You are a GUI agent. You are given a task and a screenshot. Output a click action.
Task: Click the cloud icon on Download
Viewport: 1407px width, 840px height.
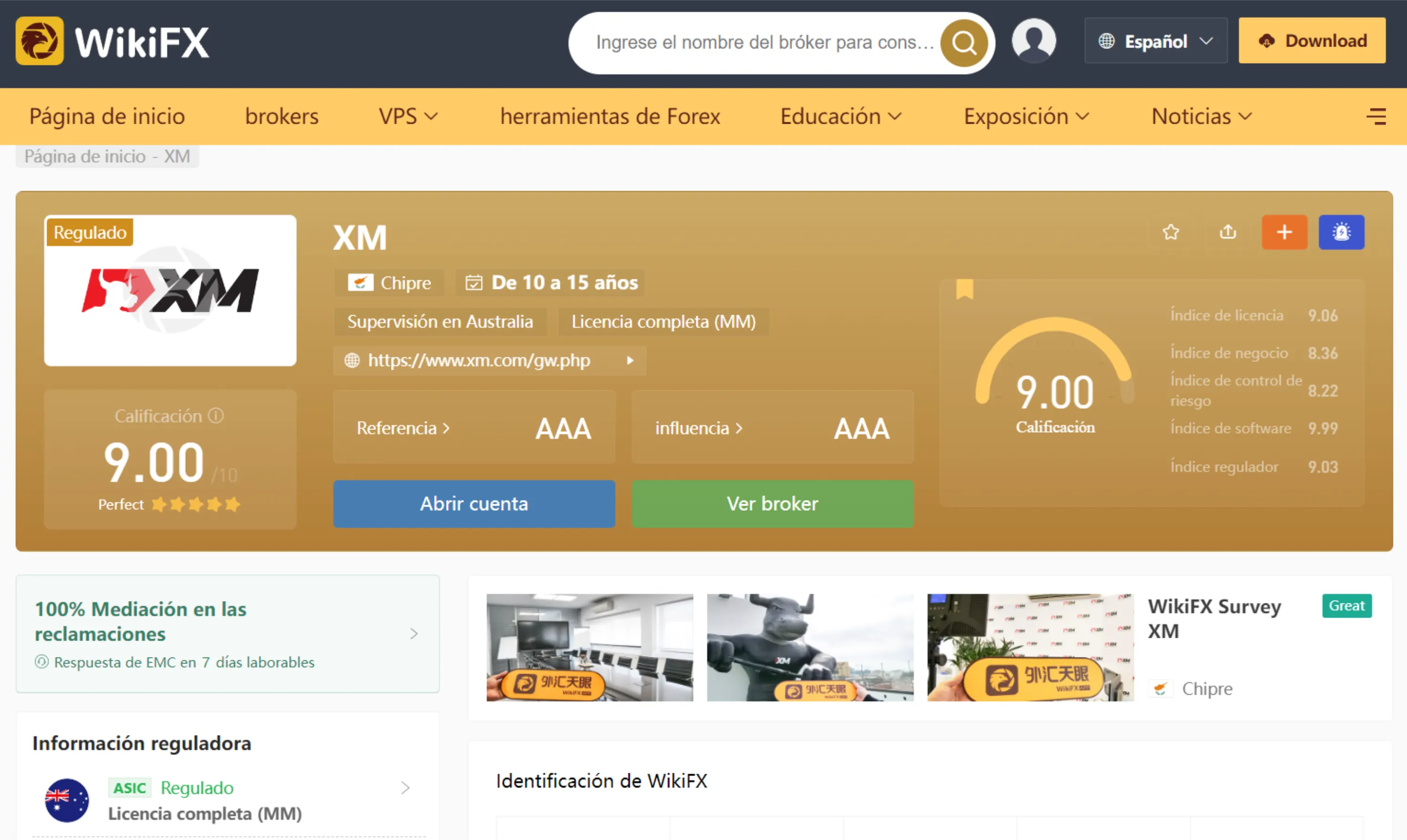[1267, 41]
